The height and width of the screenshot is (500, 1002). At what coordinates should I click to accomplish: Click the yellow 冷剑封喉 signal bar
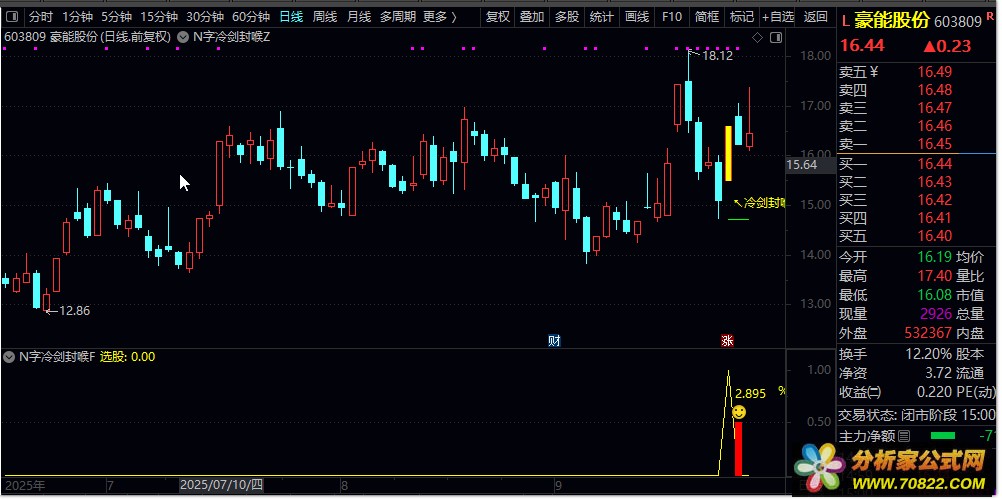(x=728, y=153)
